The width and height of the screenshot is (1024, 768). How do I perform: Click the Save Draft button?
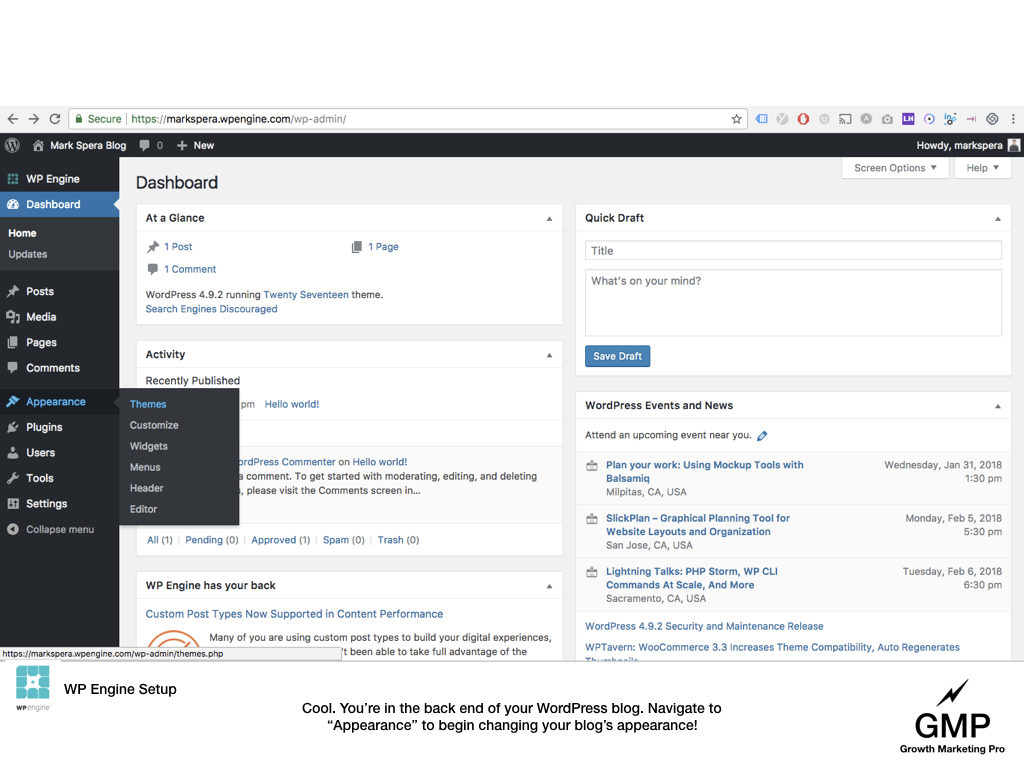tap(617, 356)
